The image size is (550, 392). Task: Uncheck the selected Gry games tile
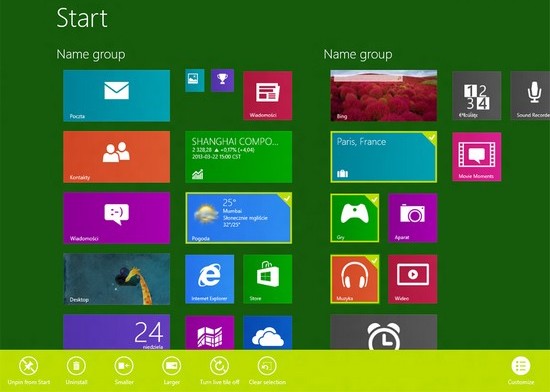tap(355, 218)
